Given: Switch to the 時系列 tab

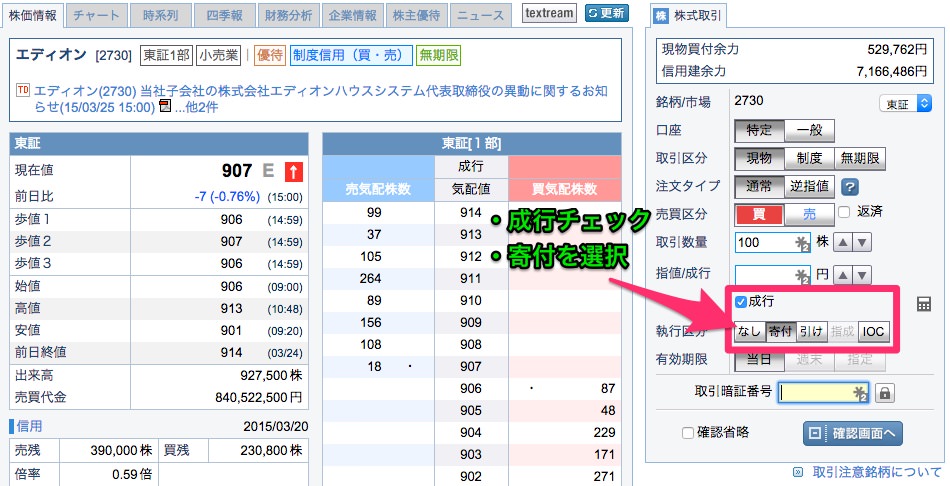Looking at the screenshot, I should click(x=161, y=16).
